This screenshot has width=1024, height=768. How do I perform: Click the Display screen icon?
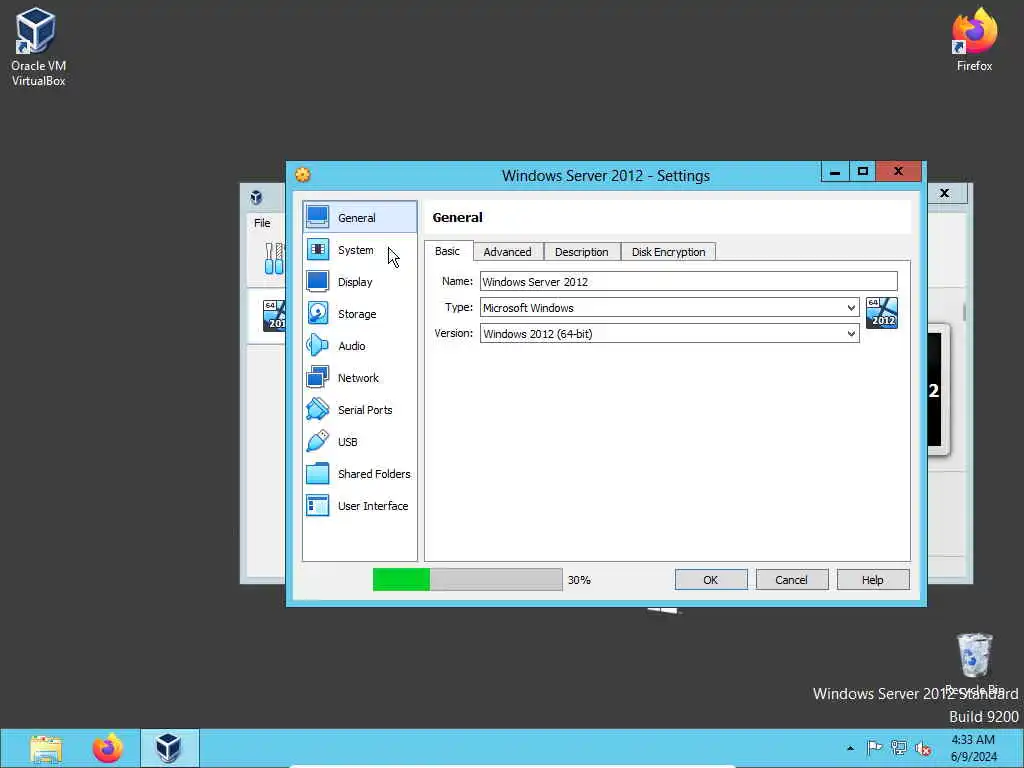point(317,281)
